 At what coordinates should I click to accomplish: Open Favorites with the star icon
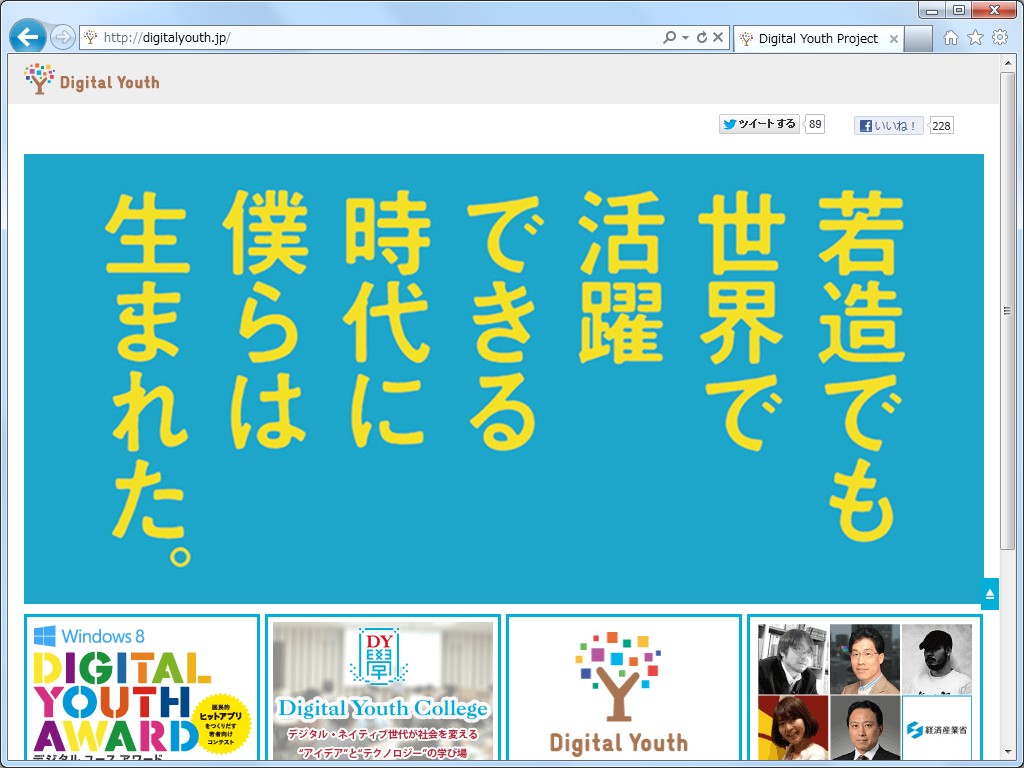coord(974,36)
